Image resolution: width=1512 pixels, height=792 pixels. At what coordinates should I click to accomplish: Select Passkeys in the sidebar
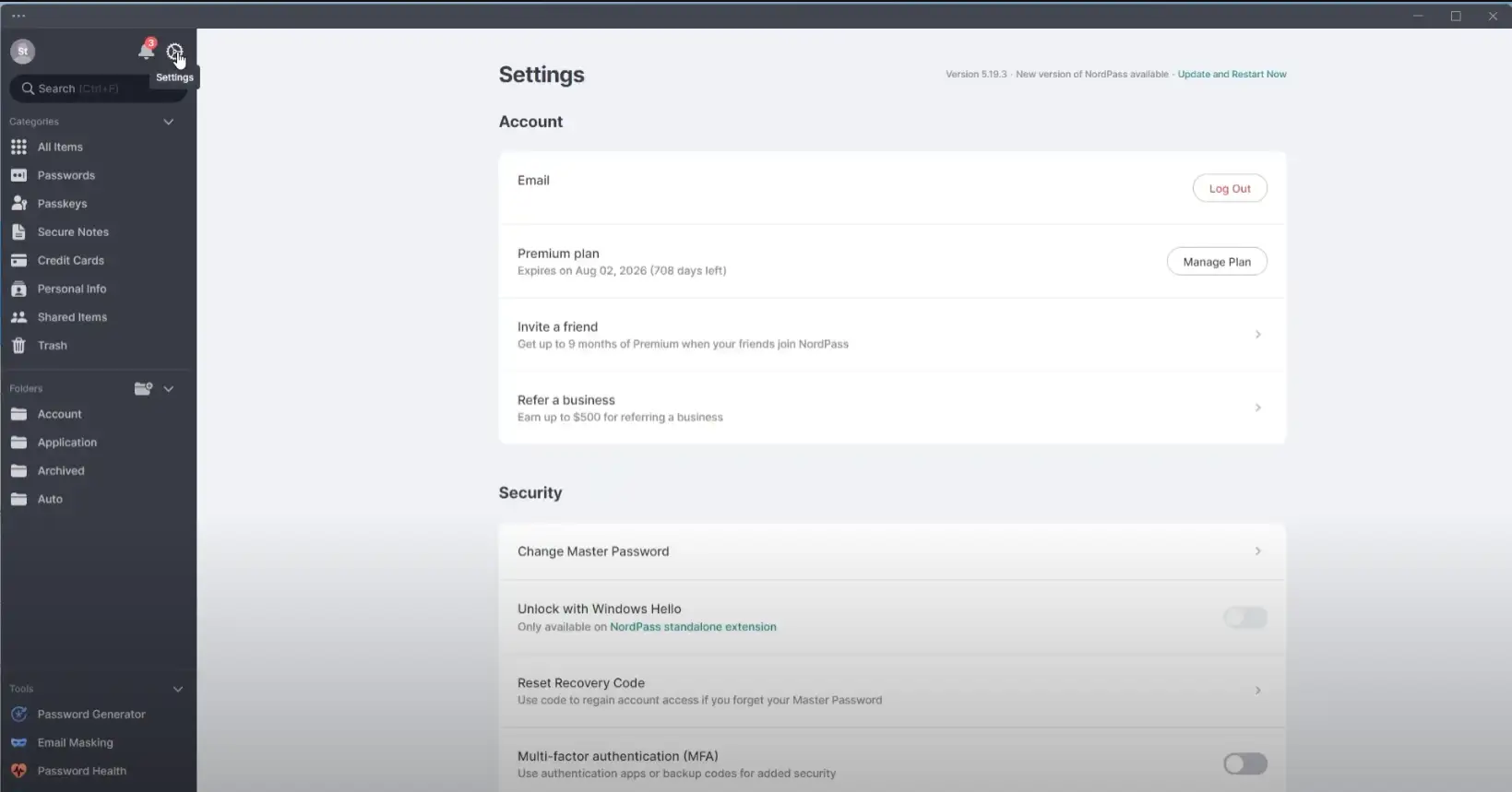click(62, 204)
